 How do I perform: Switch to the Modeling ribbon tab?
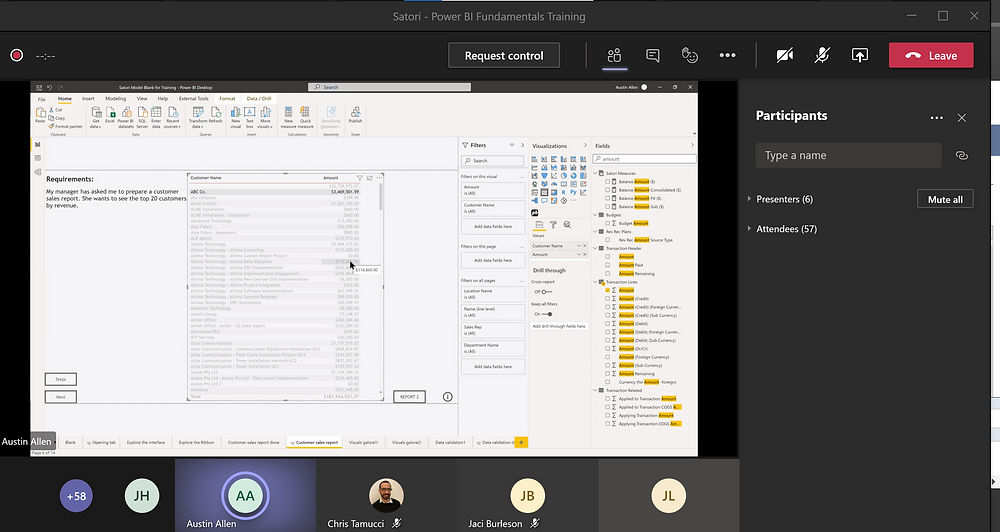pyautogui.click(x=115, y=99)
